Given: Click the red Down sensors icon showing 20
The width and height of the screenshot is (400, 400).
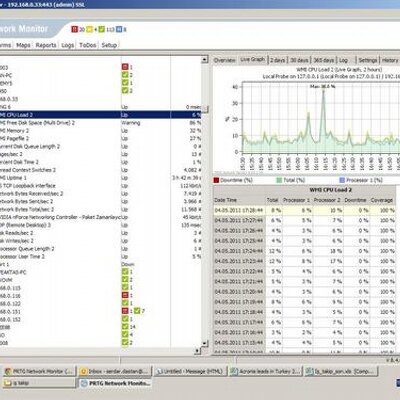Looking at the screenshot, I should coord(74,29).
